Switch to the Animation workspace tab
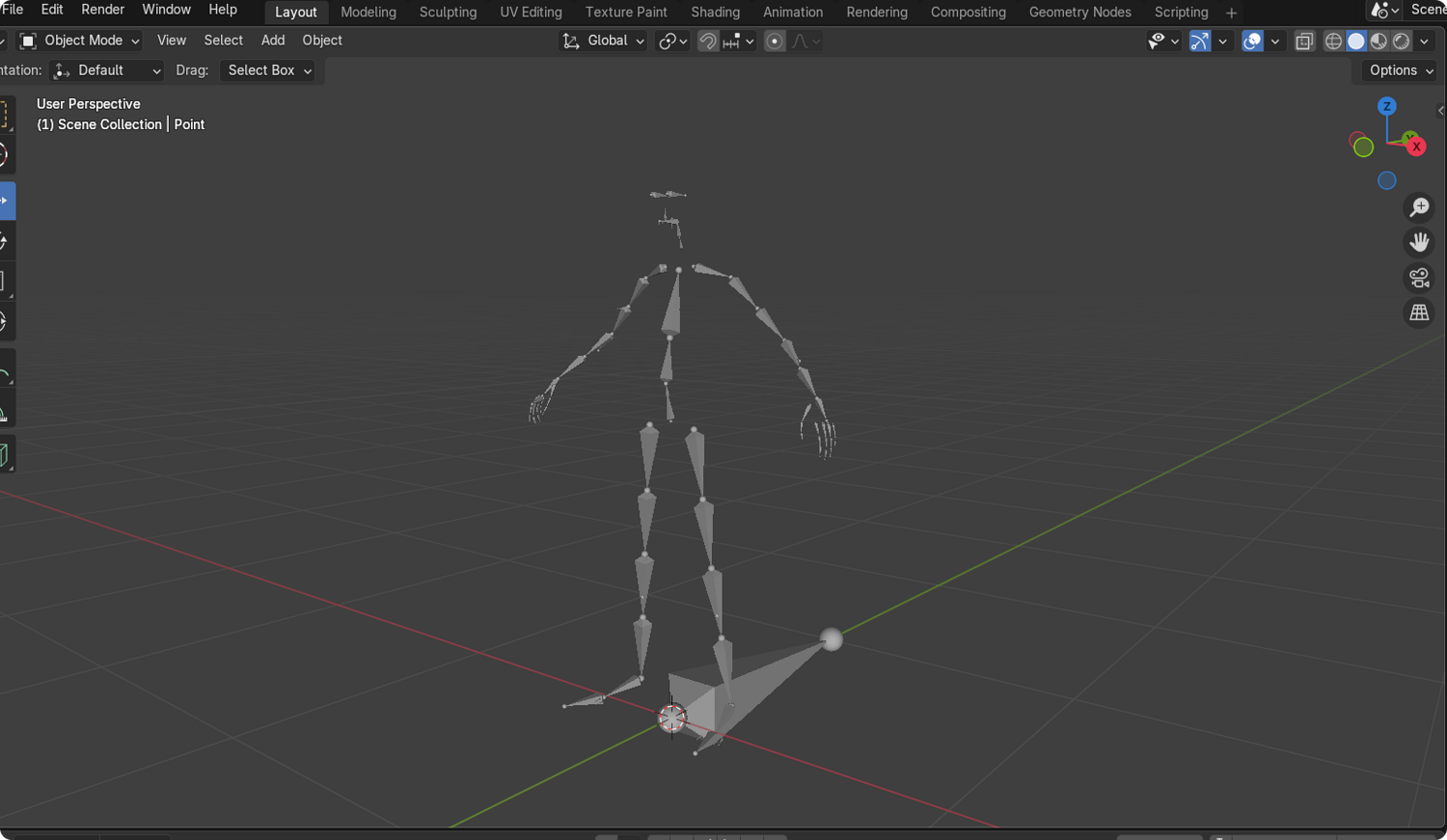 [793, 13]
